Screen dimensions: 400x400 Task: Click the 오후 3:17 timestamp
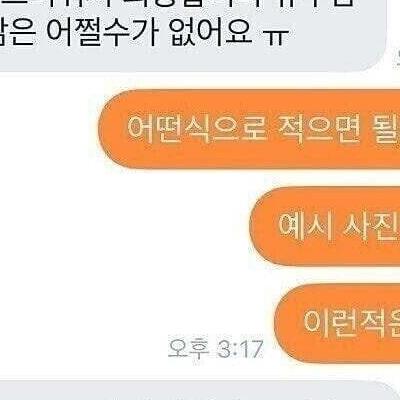(x=215, y=349)
